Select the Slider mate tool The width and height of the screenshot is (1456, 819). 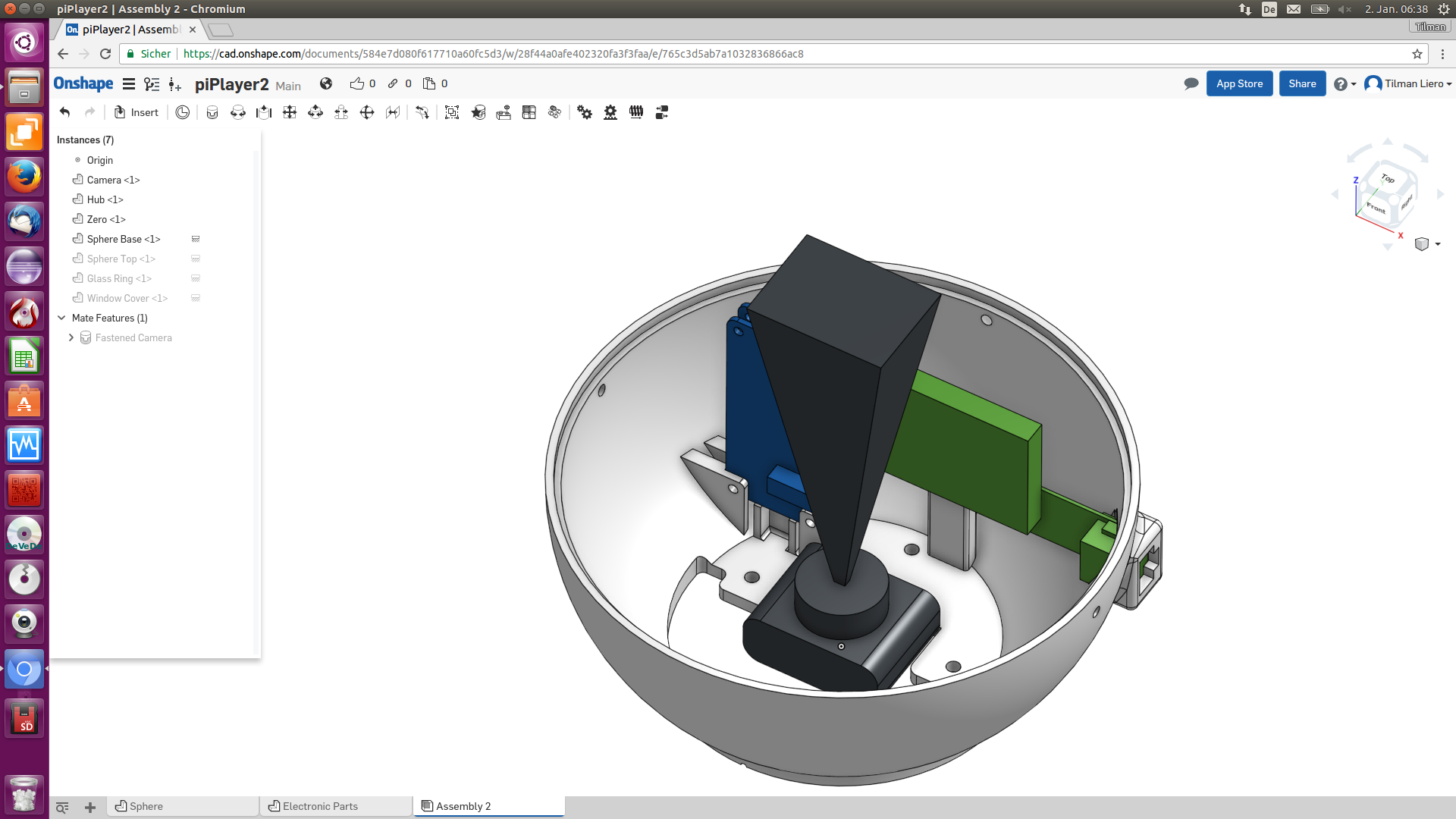(264, 112)
